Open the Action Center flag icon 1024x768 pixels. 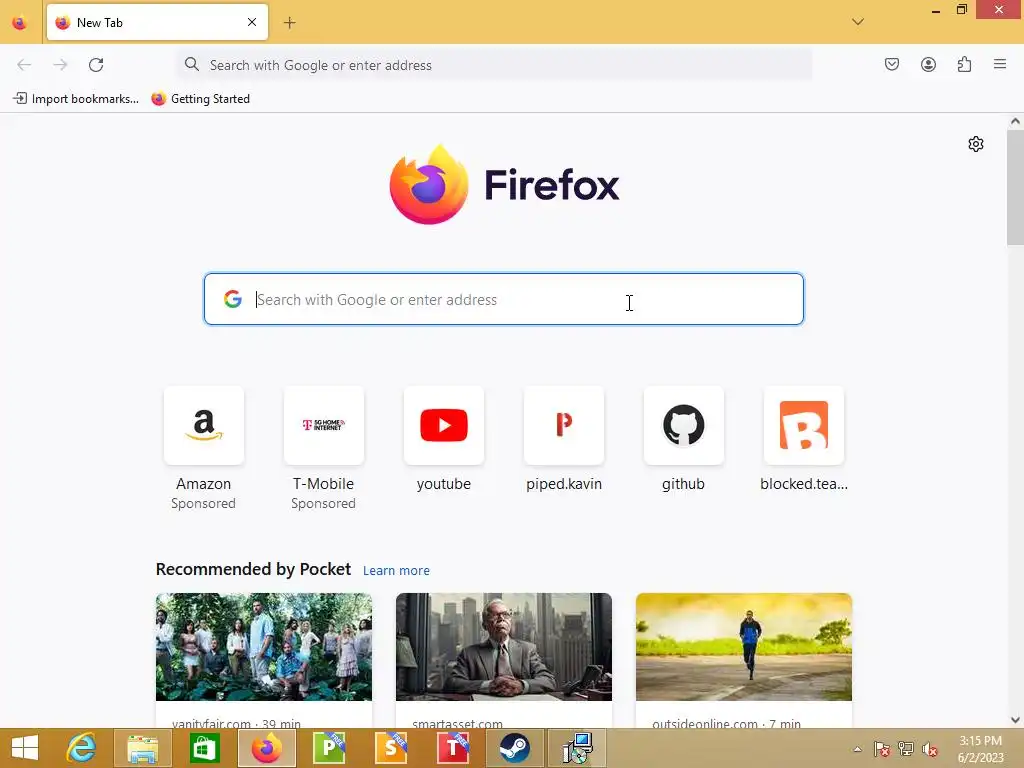pyautogui.click(x=881, y=749)
